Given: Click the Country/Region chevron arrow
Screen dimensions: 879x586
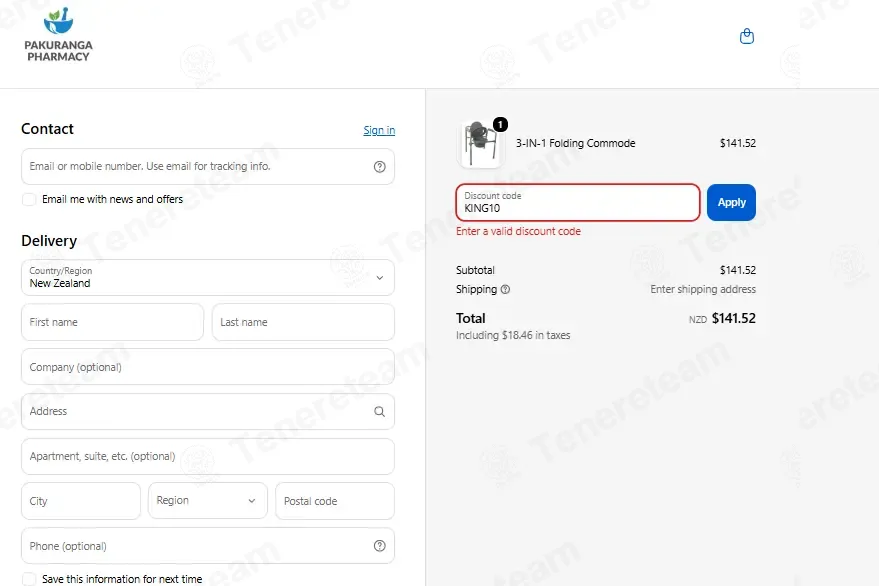Looking at the screenshot, I should coord(380,278).
